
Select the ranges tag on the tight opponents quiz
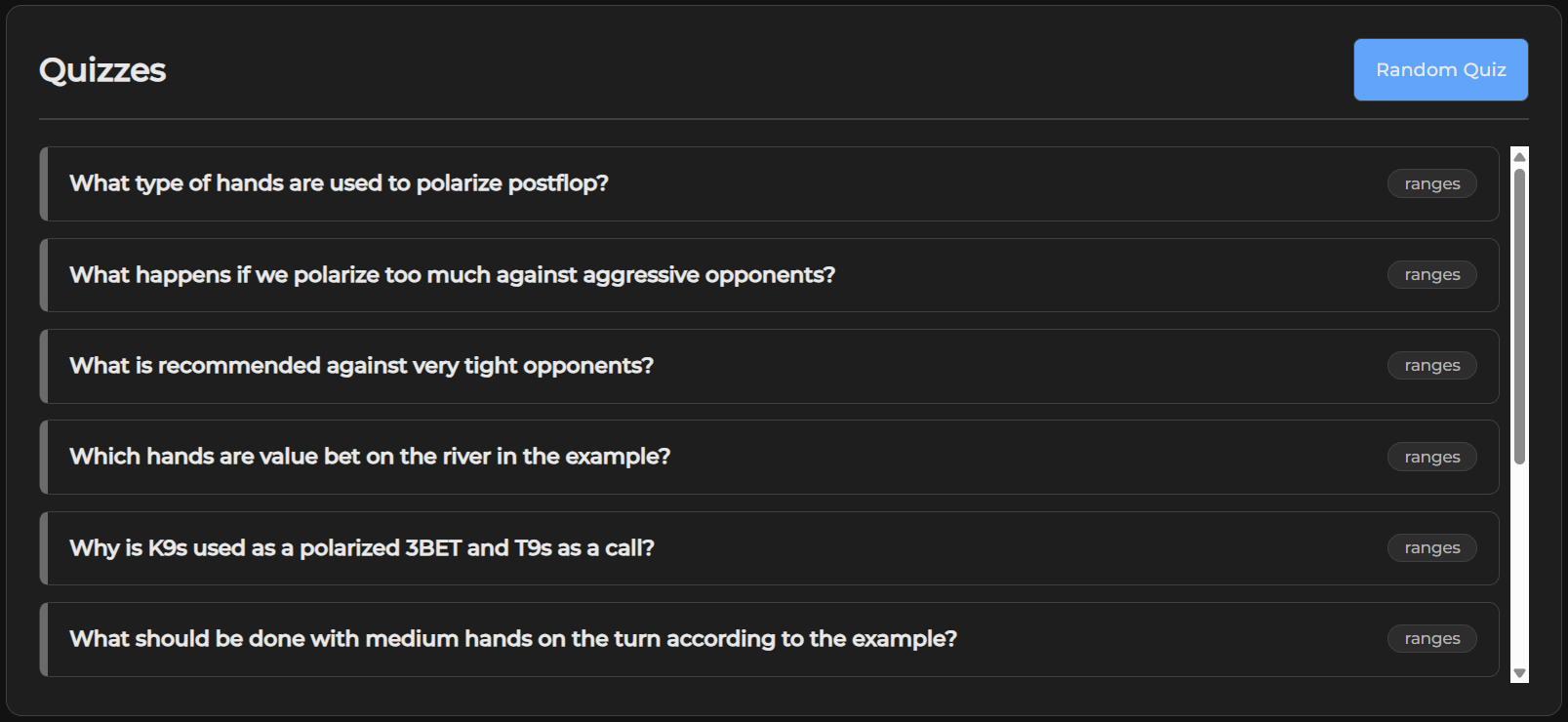pos(1431,365)
